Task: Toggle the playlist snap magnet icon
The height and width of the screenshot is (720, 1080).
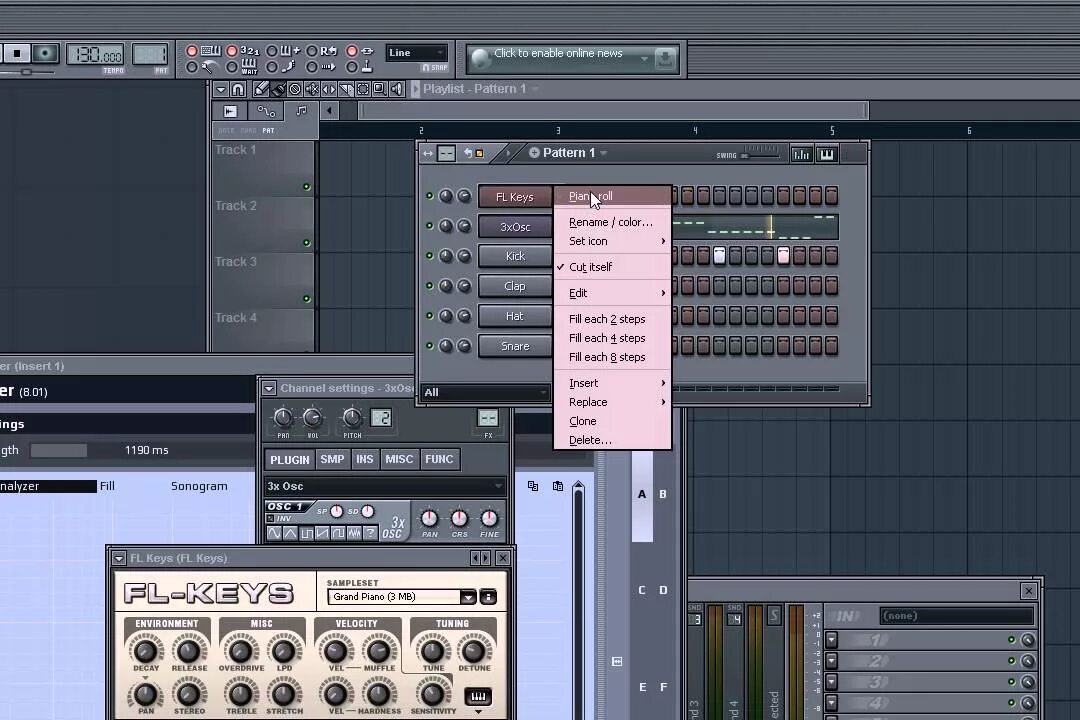Action: (238, 89)
